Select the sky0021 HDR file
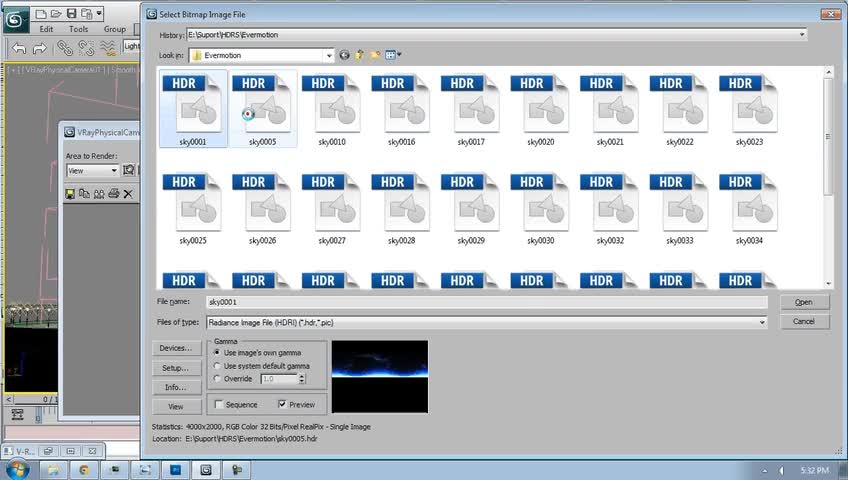Image resolution: width=848 pixels, height=480 pixels. (610, 111)
